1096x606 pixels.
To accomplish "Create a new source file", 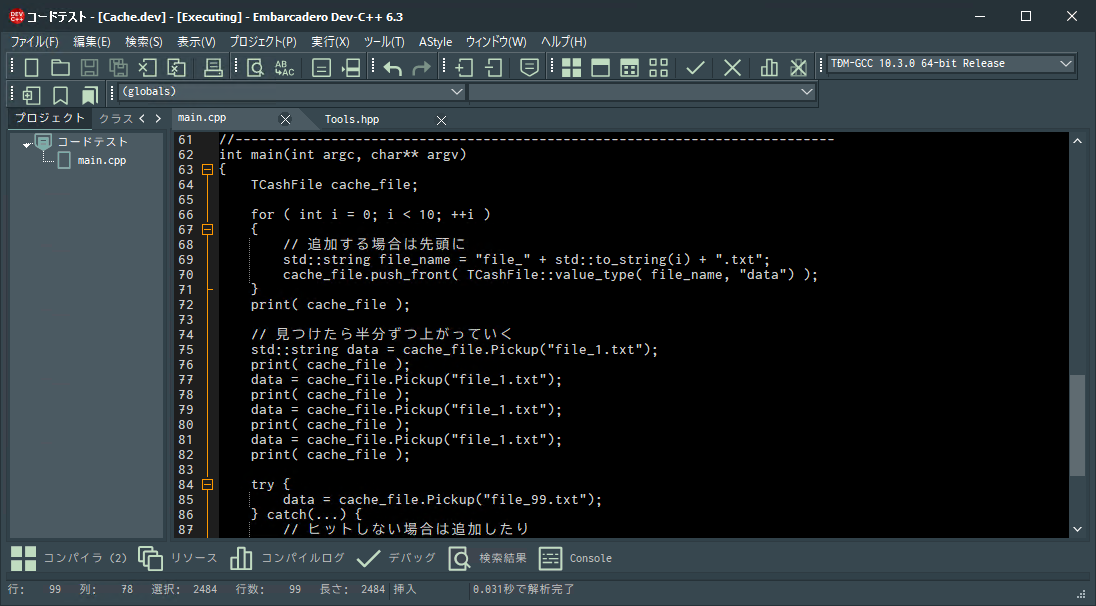I will click(x=30, y=67).
